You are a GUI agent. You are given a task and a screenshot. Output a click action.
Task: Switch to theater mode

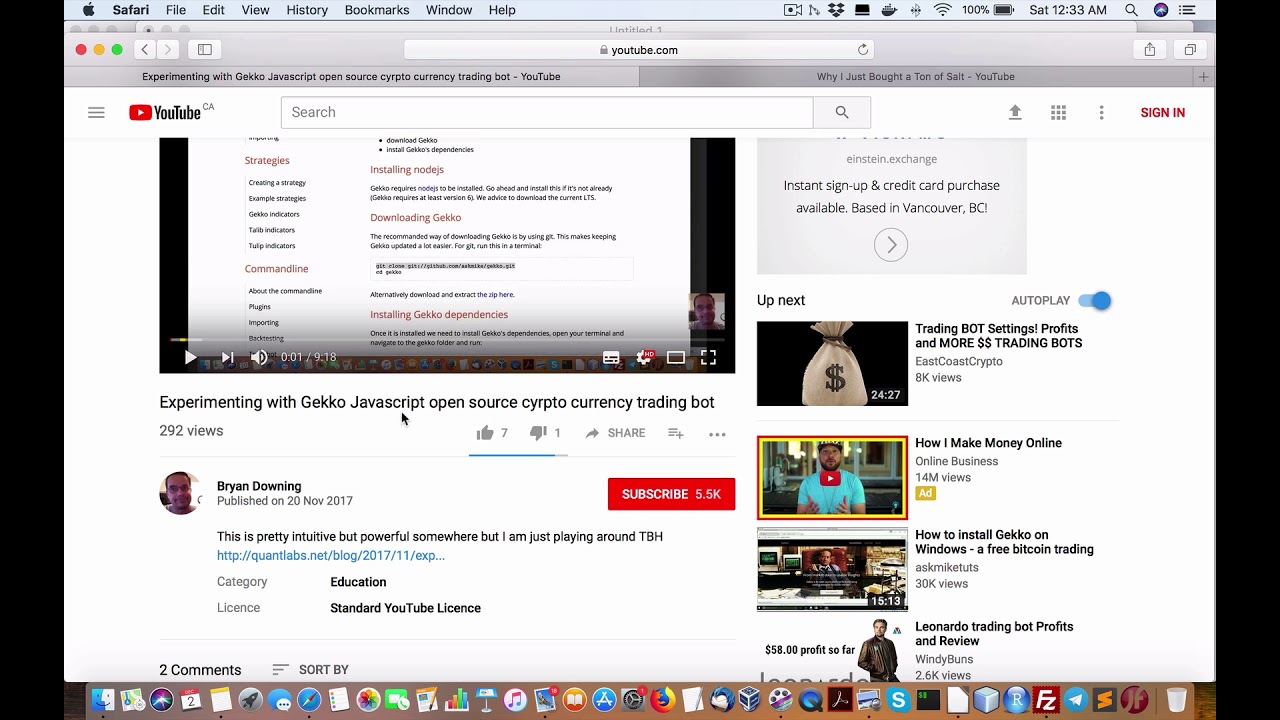click(x=676, y=357)
